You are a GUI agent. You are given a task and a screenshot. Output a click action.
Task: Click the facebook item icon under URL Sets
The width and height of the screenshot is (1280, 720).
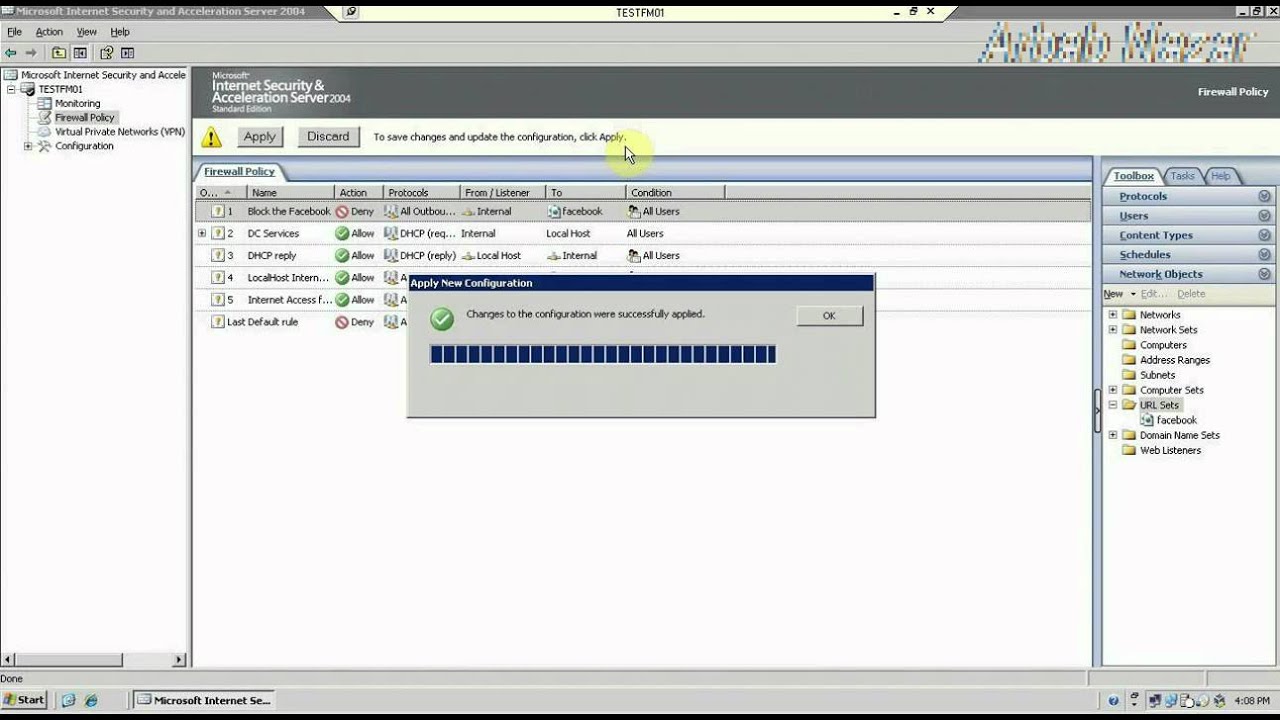[1147, 420]
